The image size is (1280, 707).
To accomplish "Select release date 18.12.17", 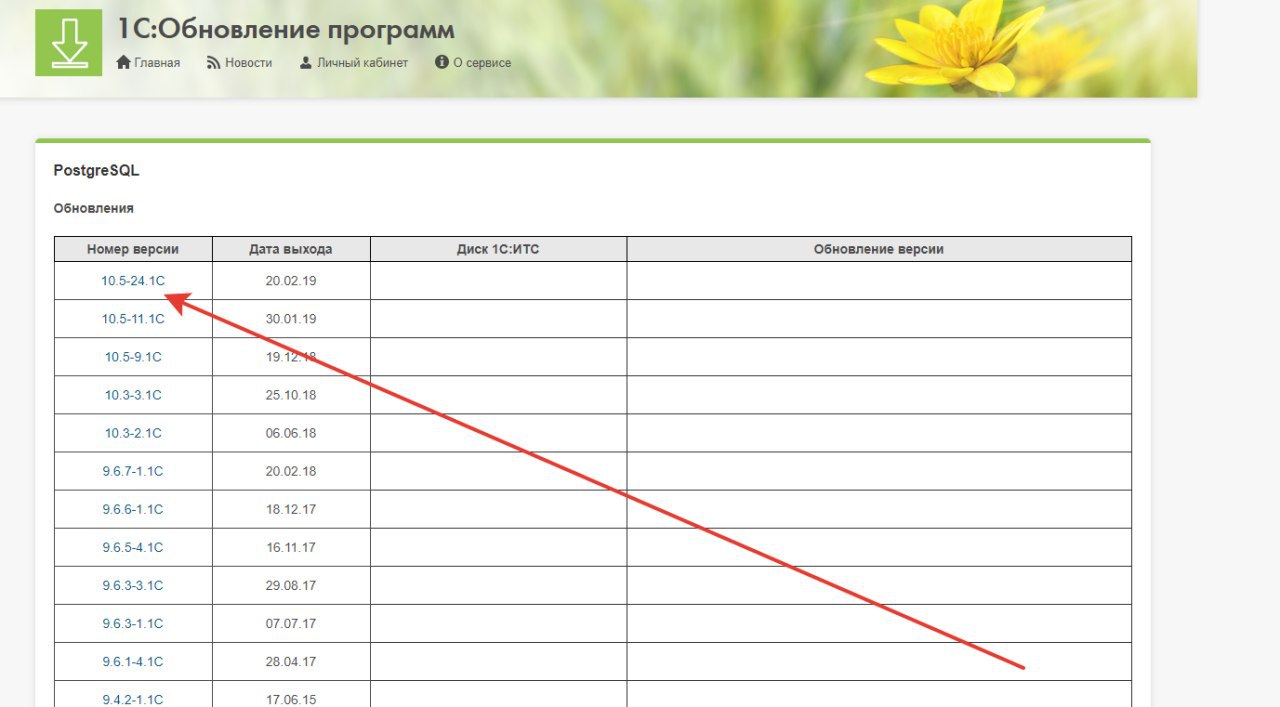I will pyautogui.click(x=291, y=509).
